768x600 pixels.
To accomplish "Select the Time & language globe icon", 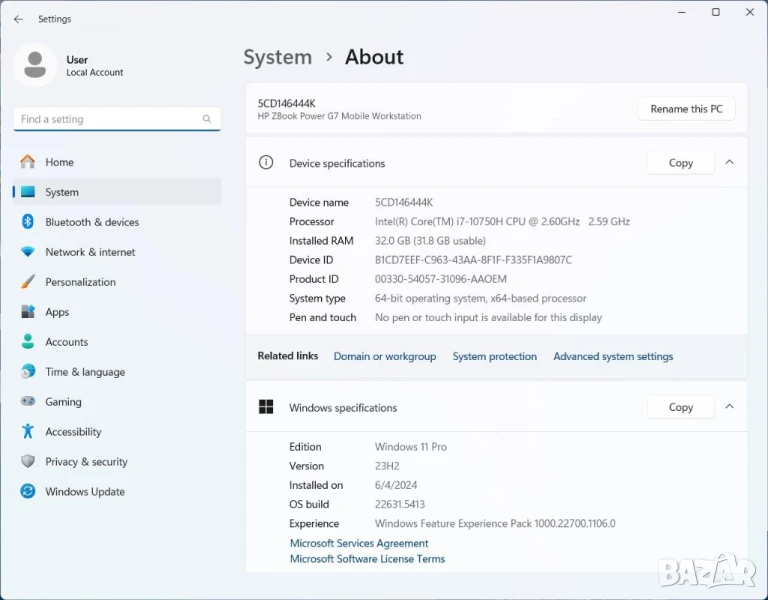I will click(x=28, y=372).
